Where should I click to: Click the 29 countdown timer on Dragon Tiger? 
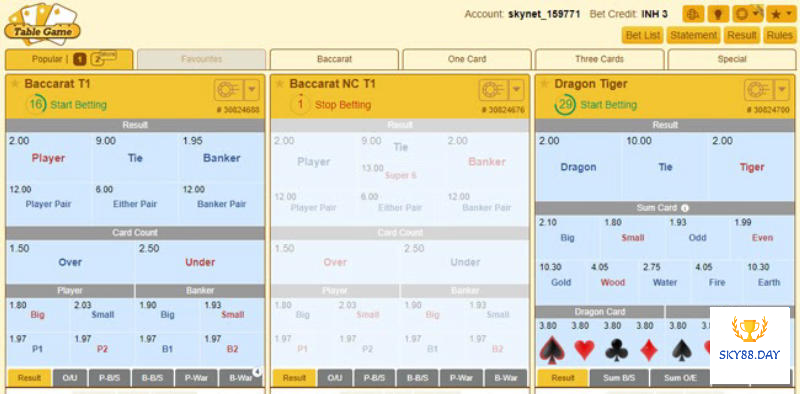565,105
